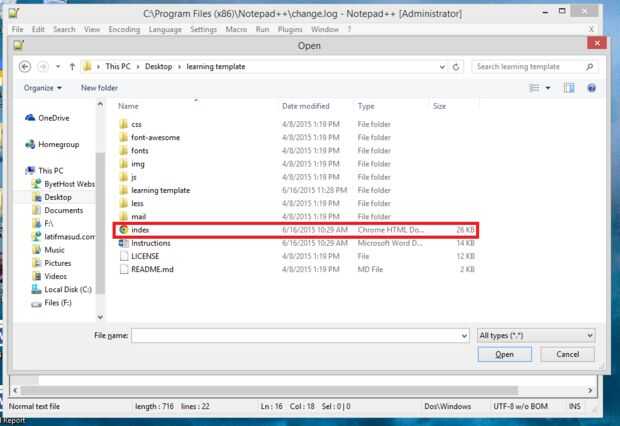
Task: Click the search magnifier icon
Action: coord(590,67)
